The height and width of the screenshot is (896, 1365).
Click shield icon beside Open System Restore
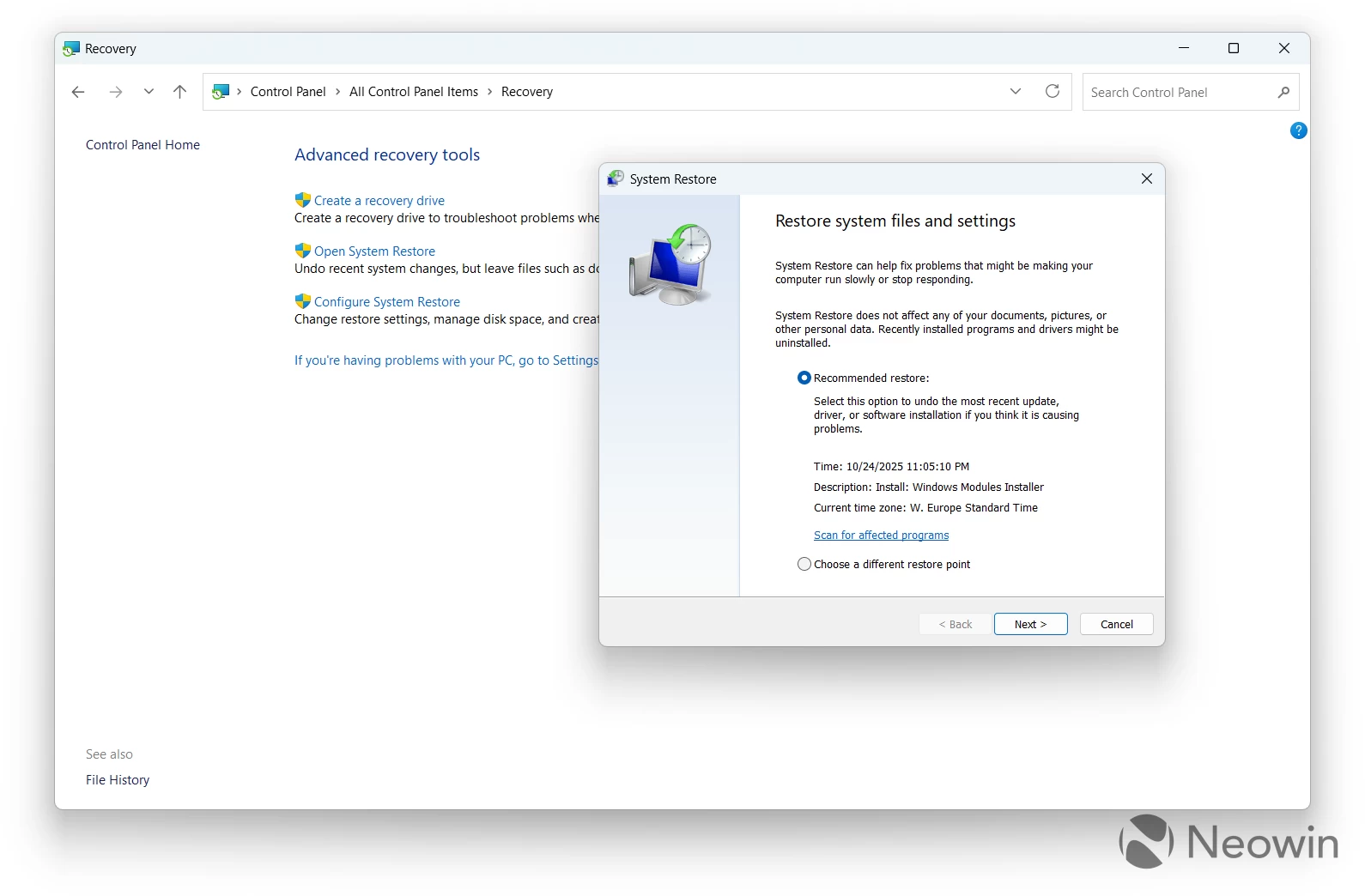[302, 251]
